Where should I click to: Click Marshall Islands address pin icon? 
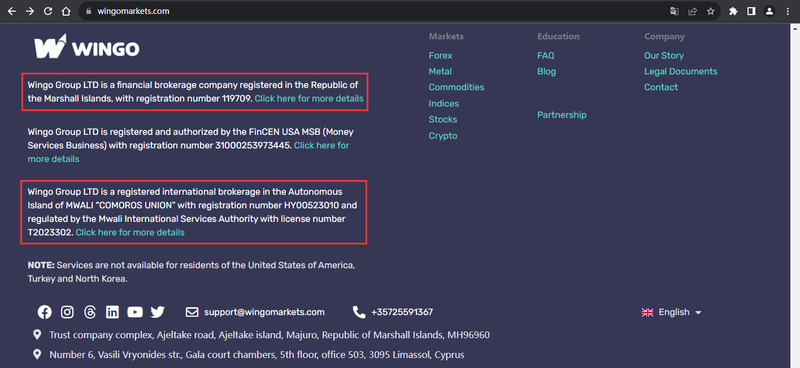[x=37, y=335]
